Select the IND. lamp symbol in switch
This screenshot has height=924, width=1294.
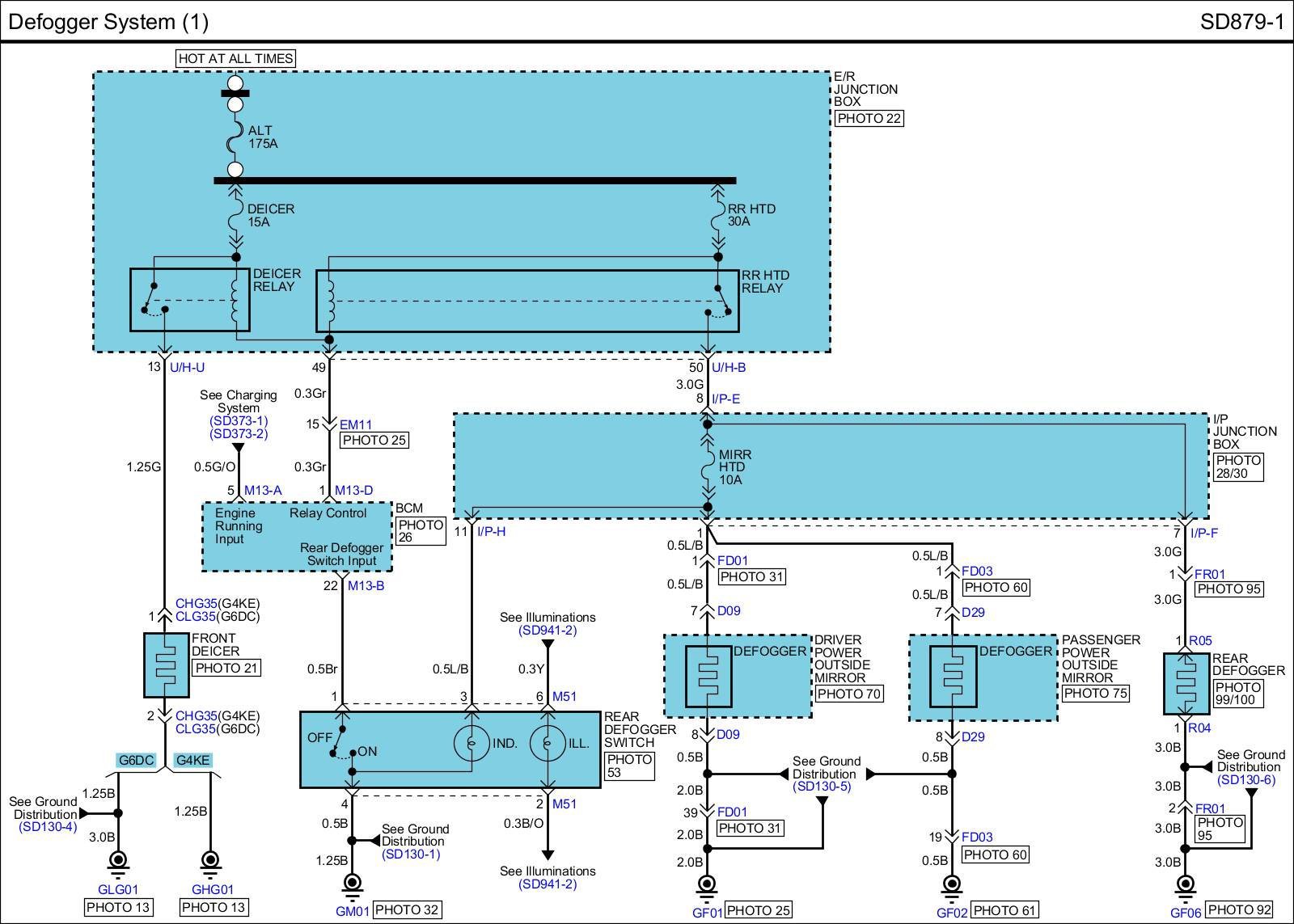click(472, 744)
